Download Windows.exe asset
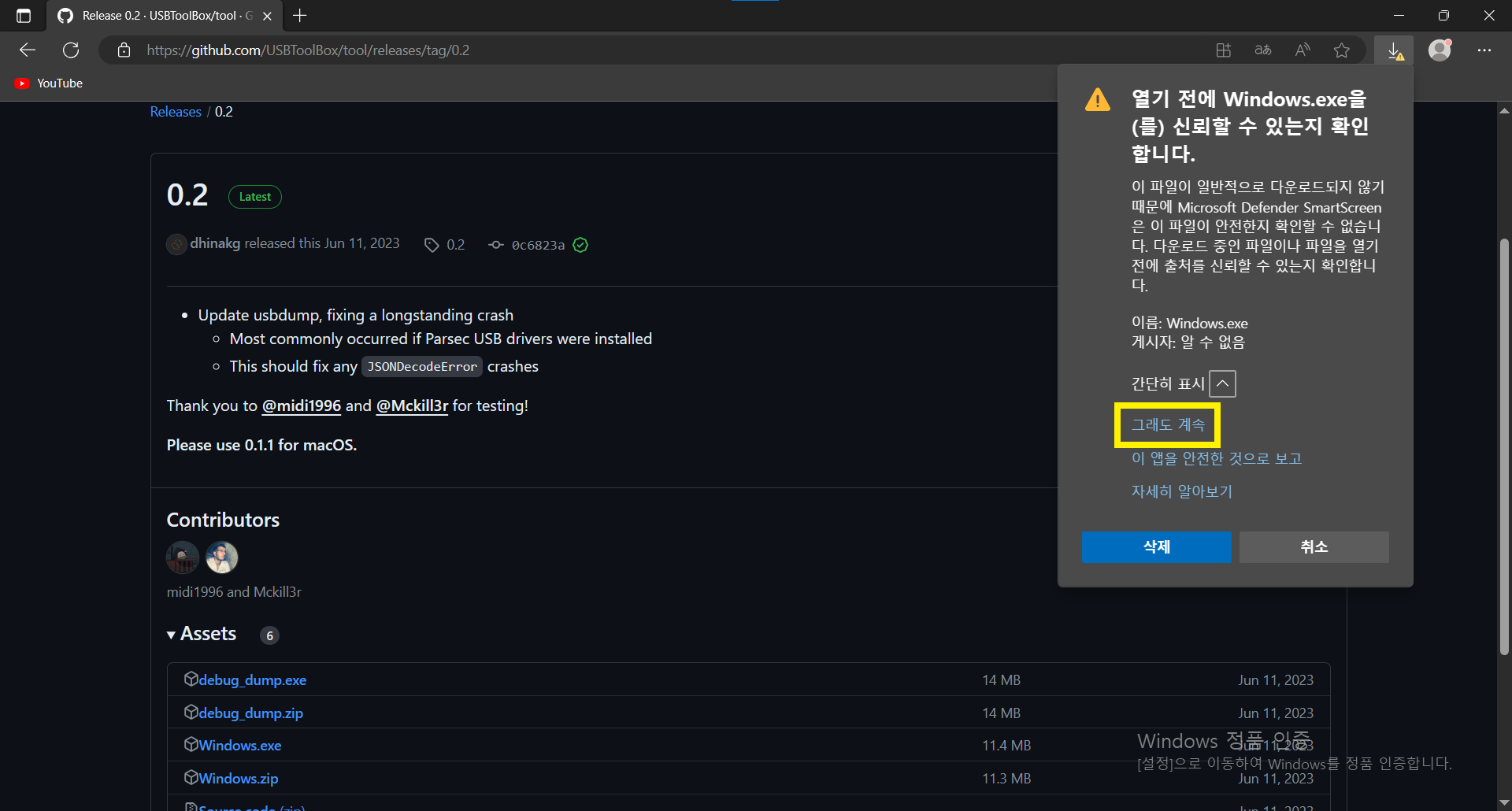 pos(239,745)
